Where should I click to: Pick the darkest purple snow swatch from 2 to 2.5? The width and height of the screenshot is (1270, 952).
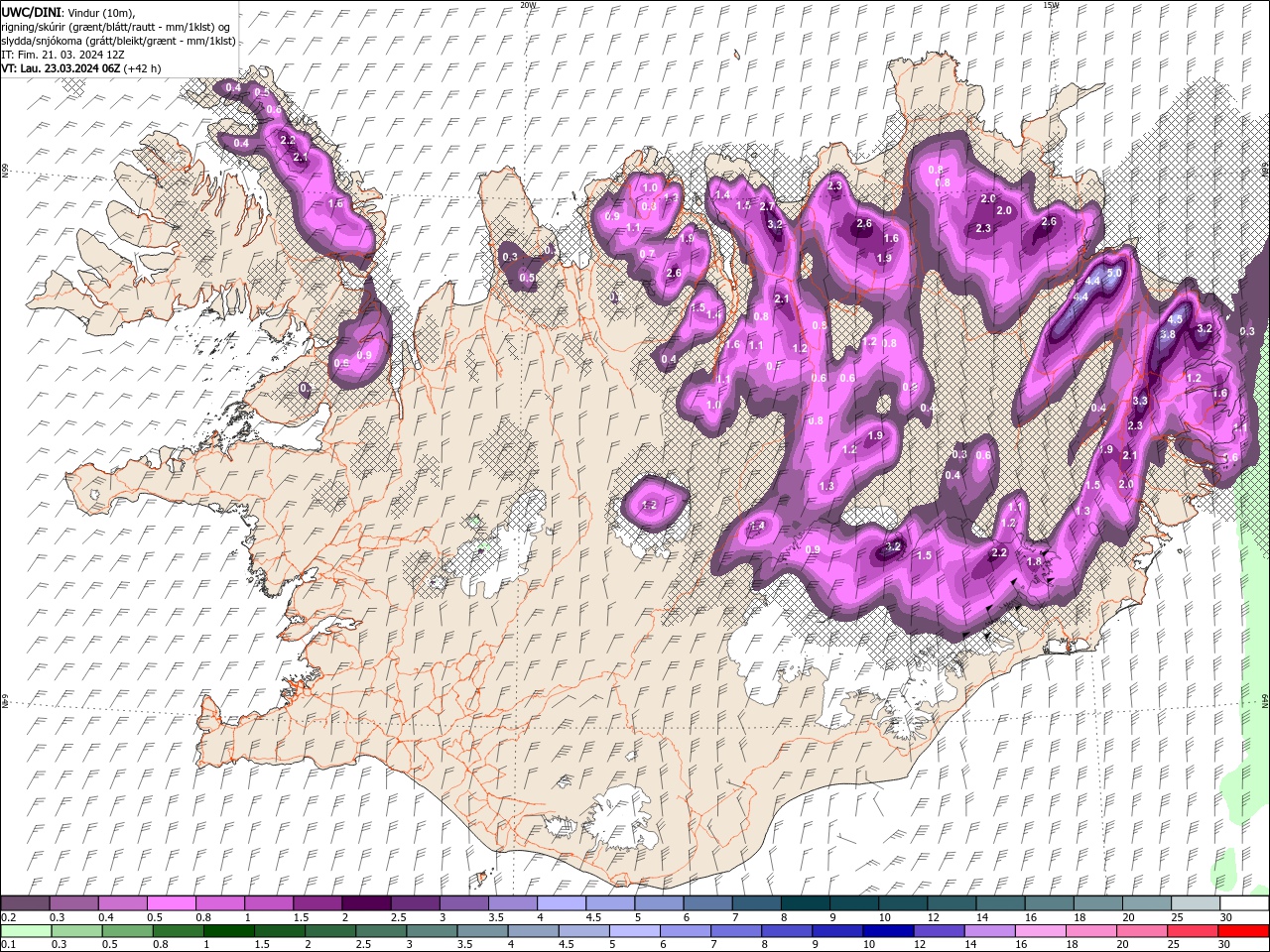coord(365,903)
